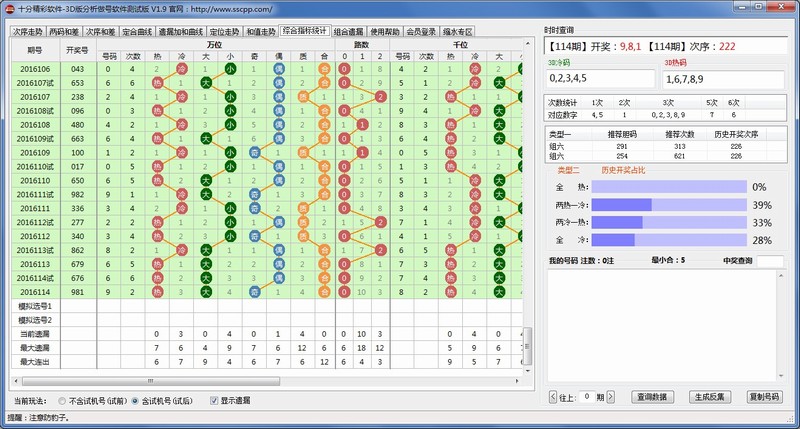This screenshot has width=800, height=429.
Task: Close the lottery analysis window
Action: pos(785,8)
